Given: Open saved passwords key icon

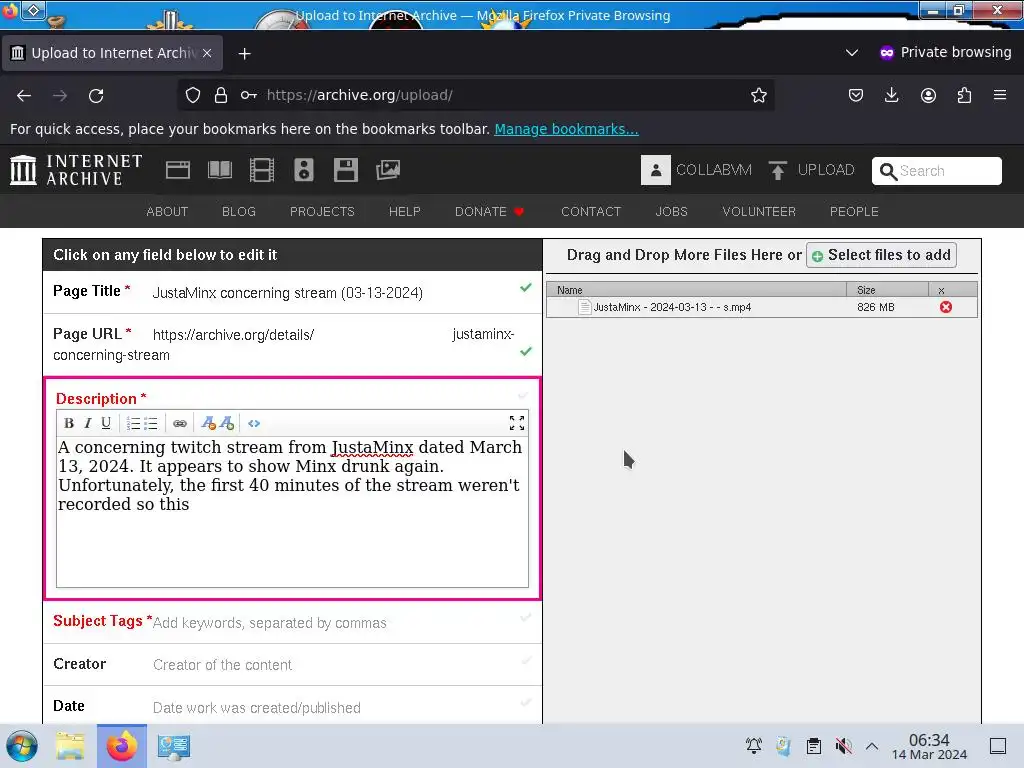Looking at the screenshot, I should click(x=248, y=95).
